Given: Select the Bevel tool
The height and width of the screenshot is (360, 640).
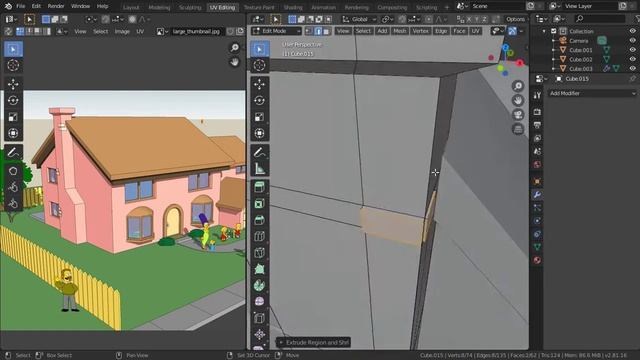Looking at the screenshot, I should point(259,220).
